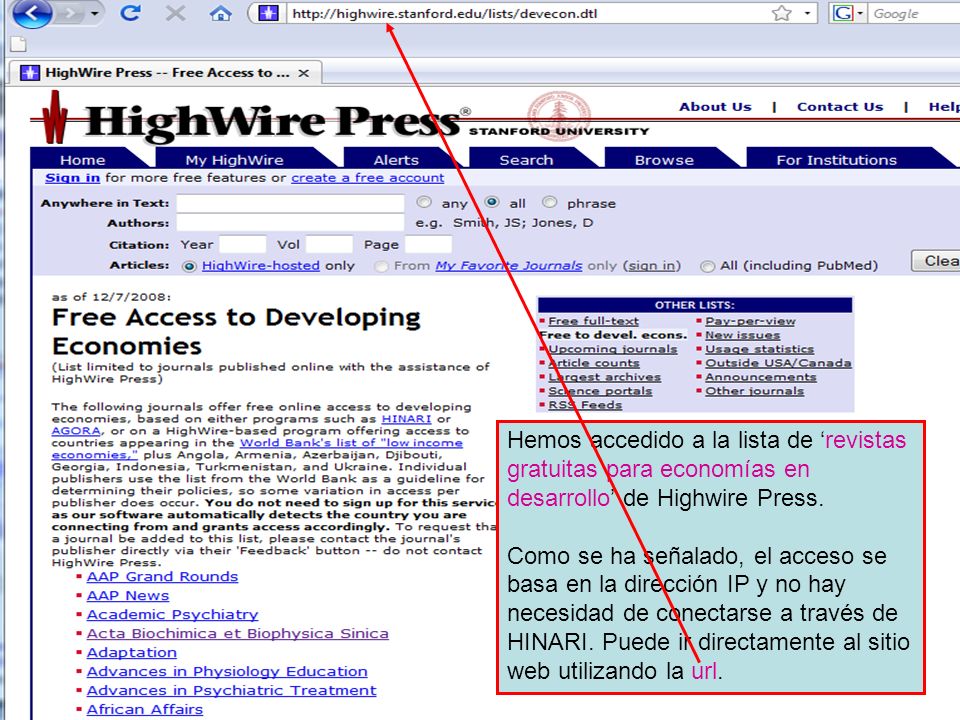Open the Pay-per-view list link
The width and height of the screenshot is (960, 720).
(x=750, y=321)
